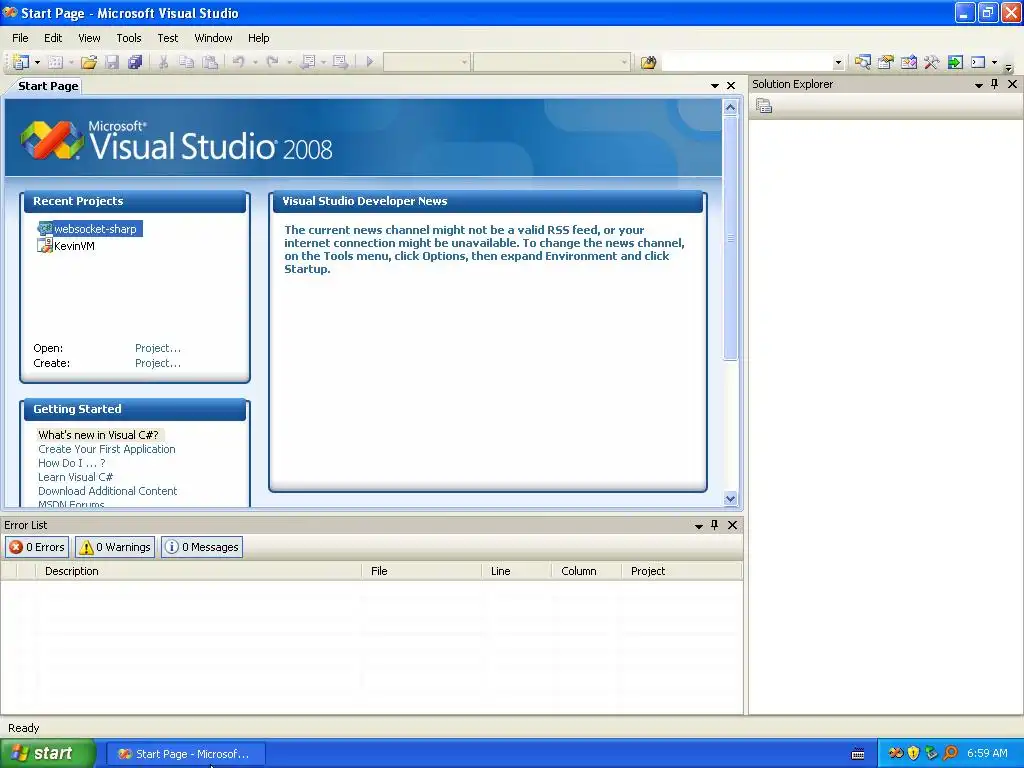Open the View menu

89,38
